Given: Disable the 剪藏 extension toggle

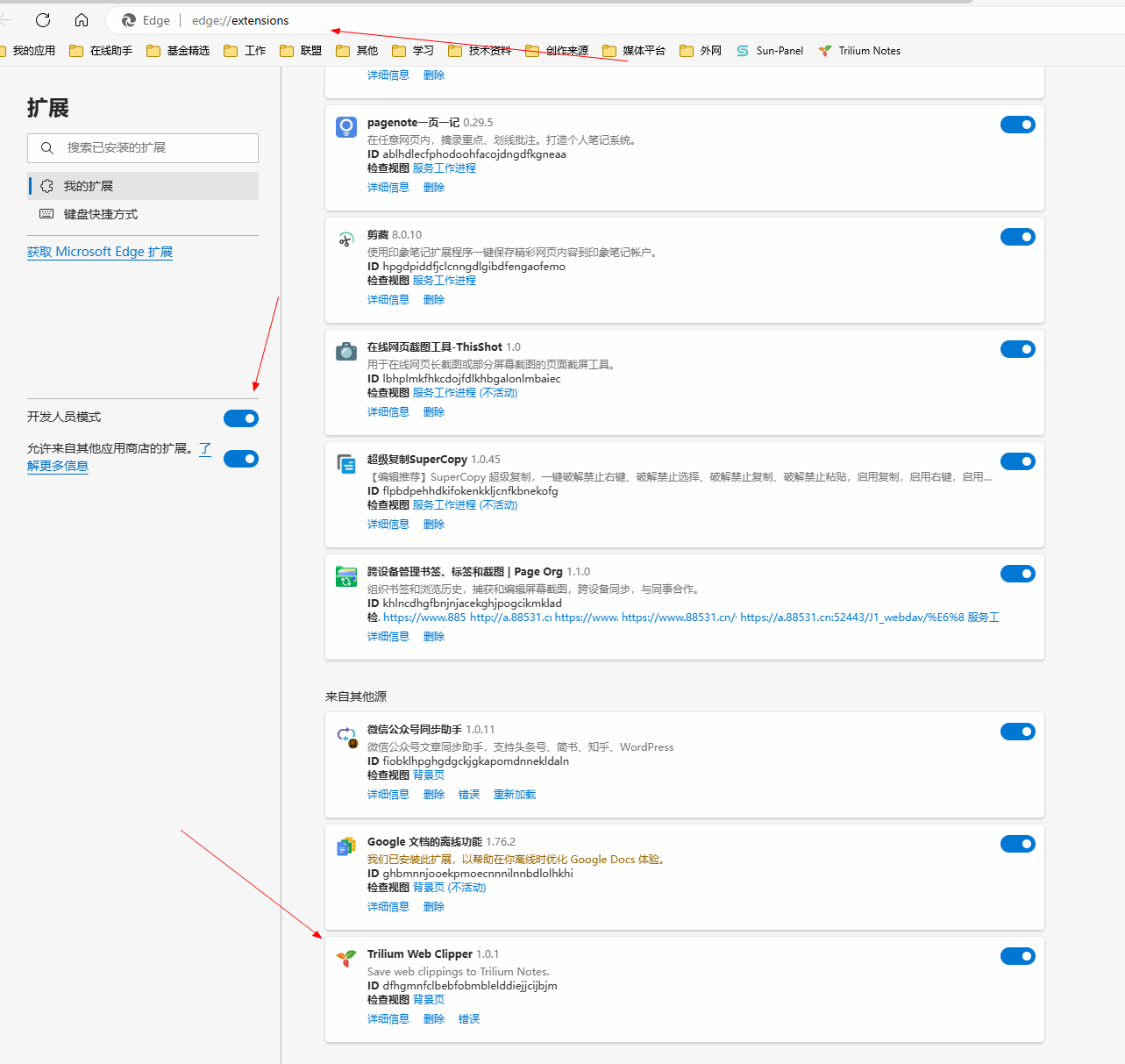Looking at the screenshot, I should pos(1018,237).
